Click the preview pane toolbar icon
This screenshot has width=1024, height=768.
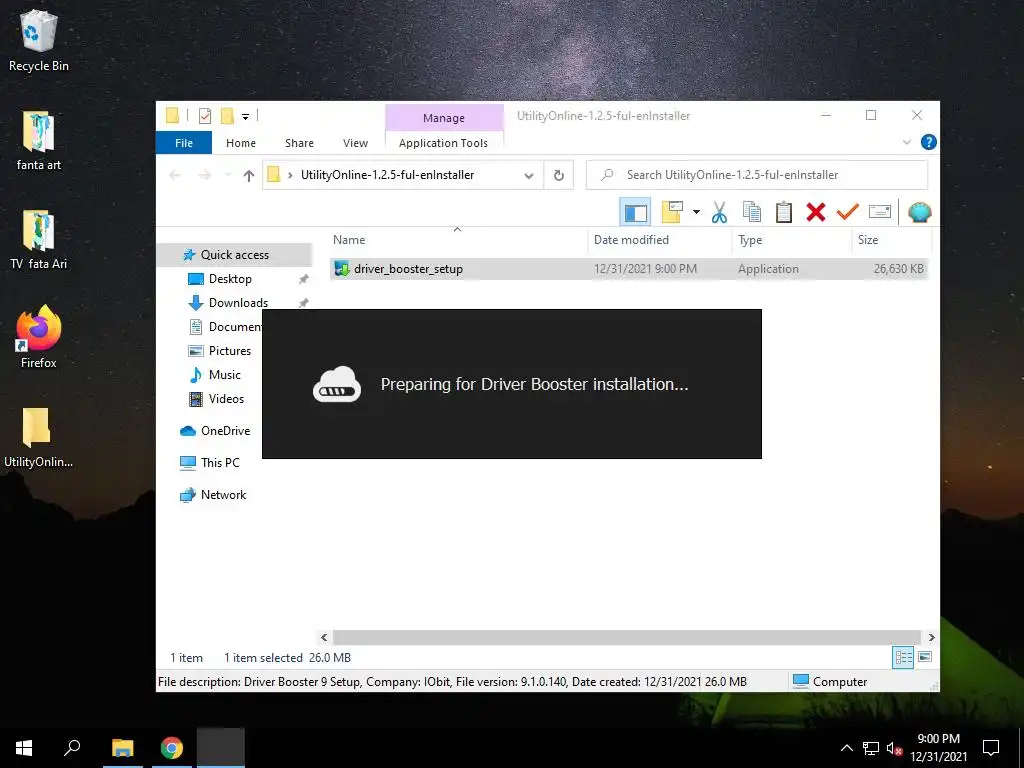635,212
